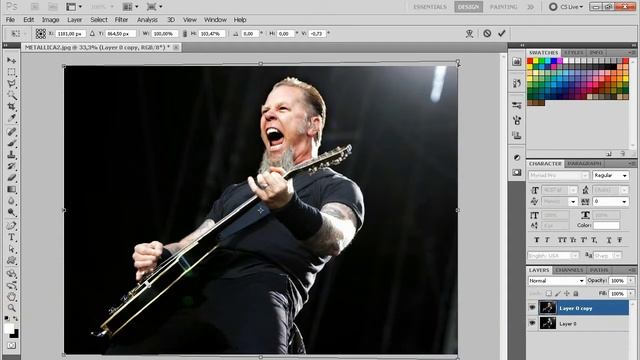Select the Crop tool

pyautogui.click(x=11, y=107)
